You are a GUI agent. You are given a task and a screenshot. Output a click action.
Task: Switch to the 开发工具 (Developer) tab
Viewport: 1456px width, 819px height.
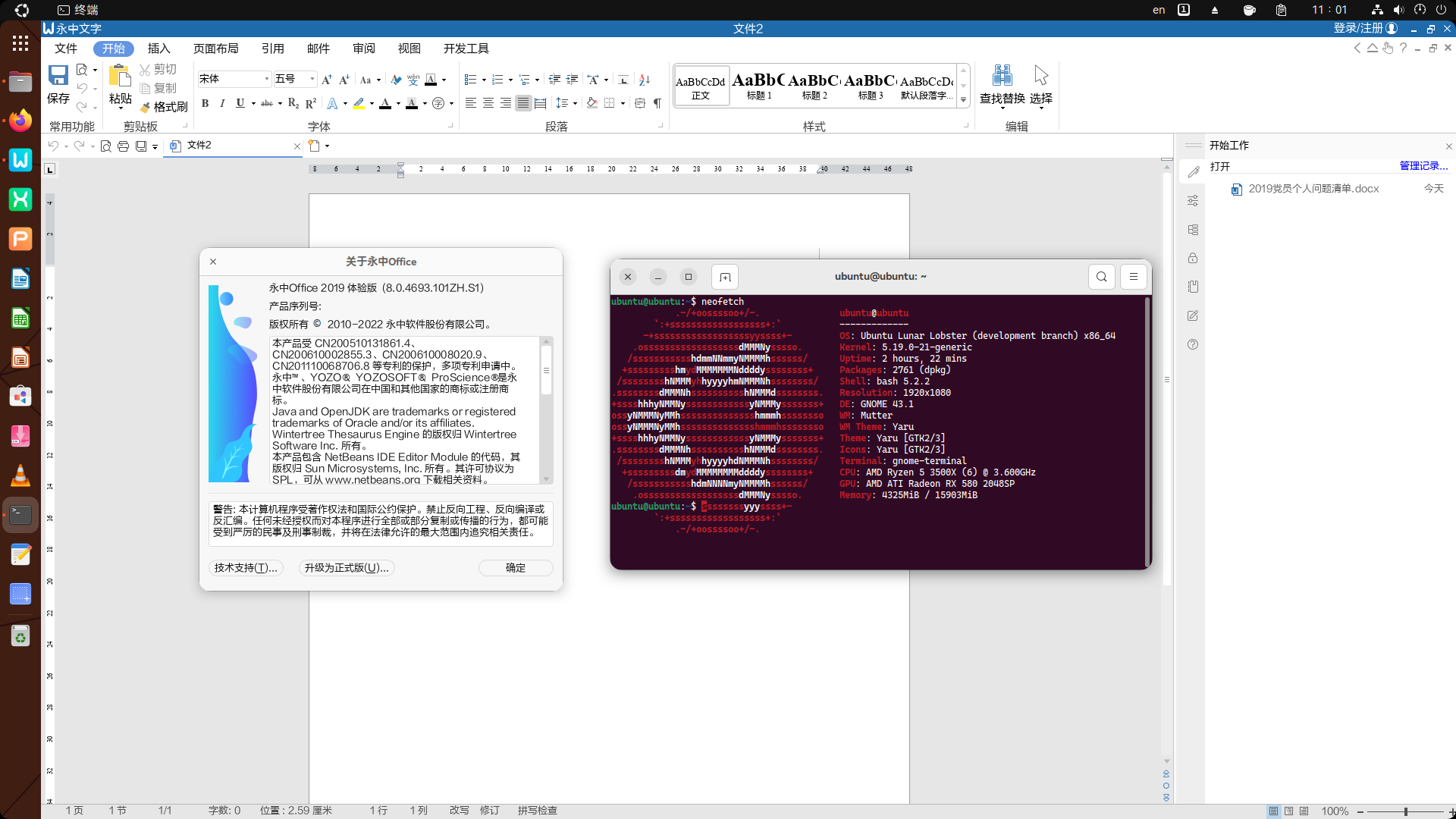click(x=466, y=49)
